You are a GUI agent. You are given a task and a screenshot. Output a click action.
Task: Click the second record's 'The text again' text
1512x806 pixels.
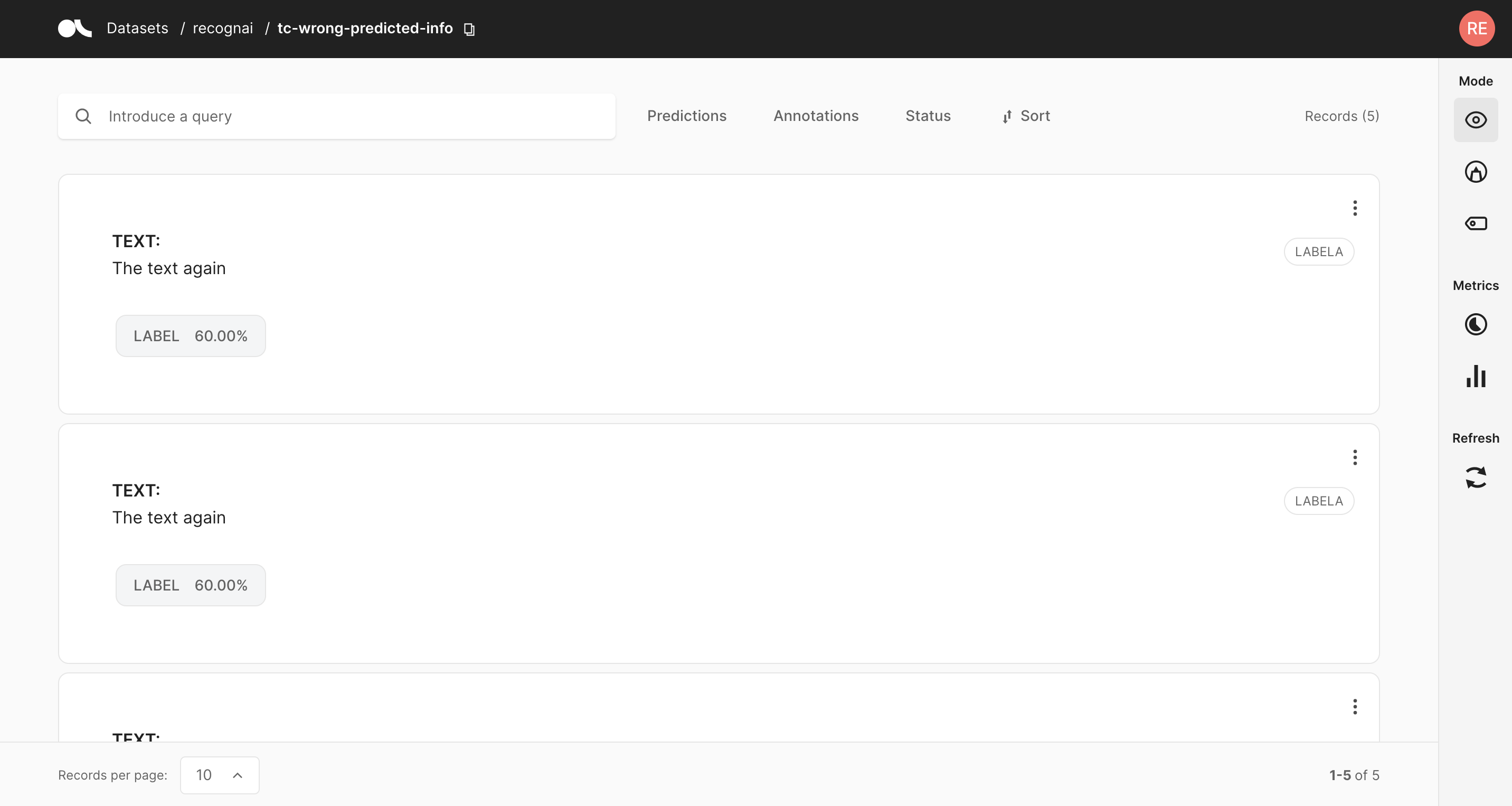click(169, 518)
